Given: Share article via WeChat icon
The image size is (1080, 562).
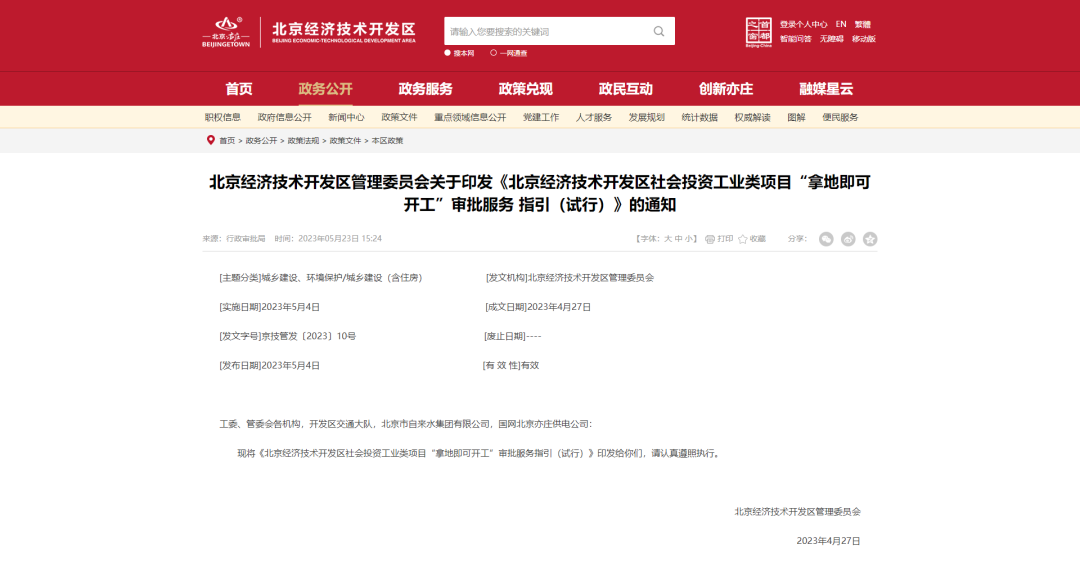Looking at the screenshot, I should [826, 239].
